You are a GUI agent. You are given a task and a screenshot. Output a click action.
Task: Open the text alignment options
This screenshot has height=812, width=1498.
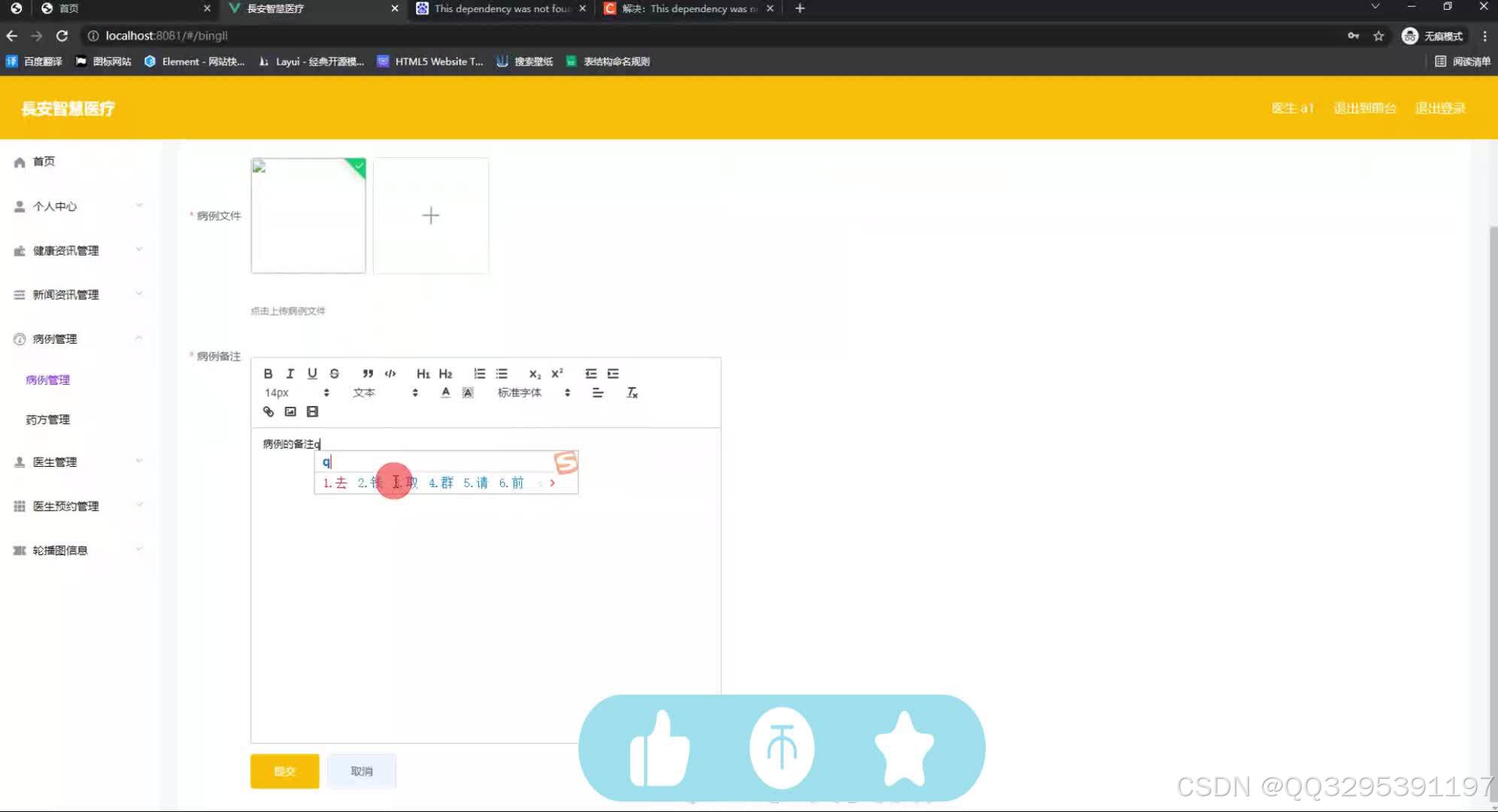pyautogui.click(x=598, y=392)
